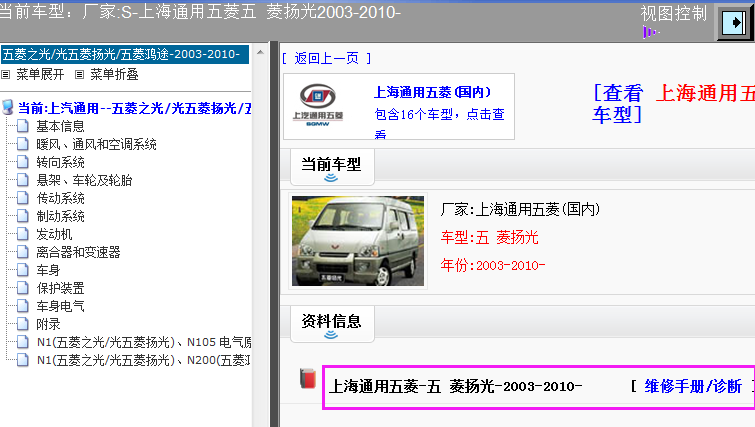Click page icon beside N105 电气 item
The image size is (755, 427).
coord(23,342)
